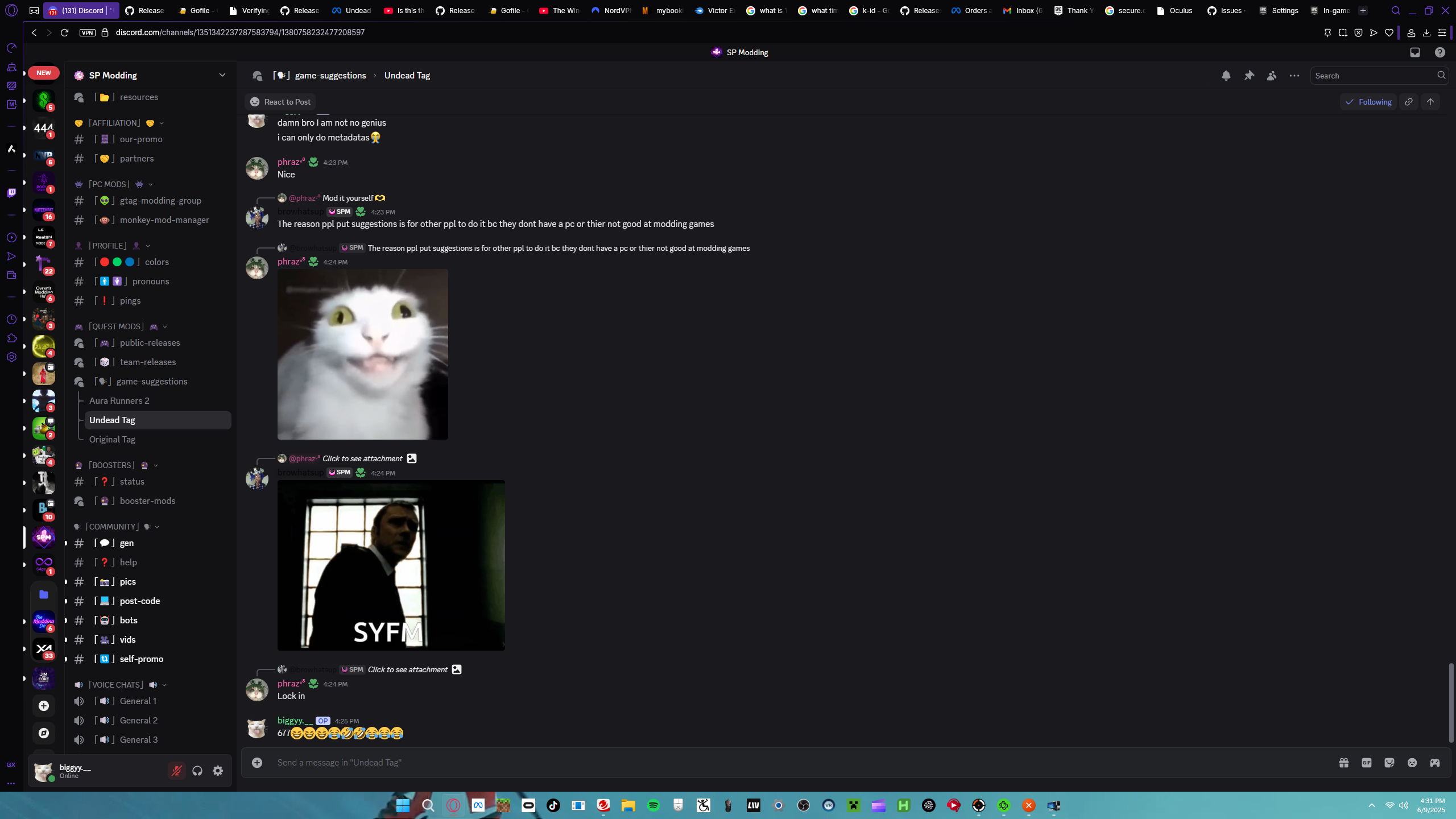Image resolution: width=1456 pixels, height=819 pixels.
Task: Collapse the VOICE CHATS category
Action: click(116, 685)
